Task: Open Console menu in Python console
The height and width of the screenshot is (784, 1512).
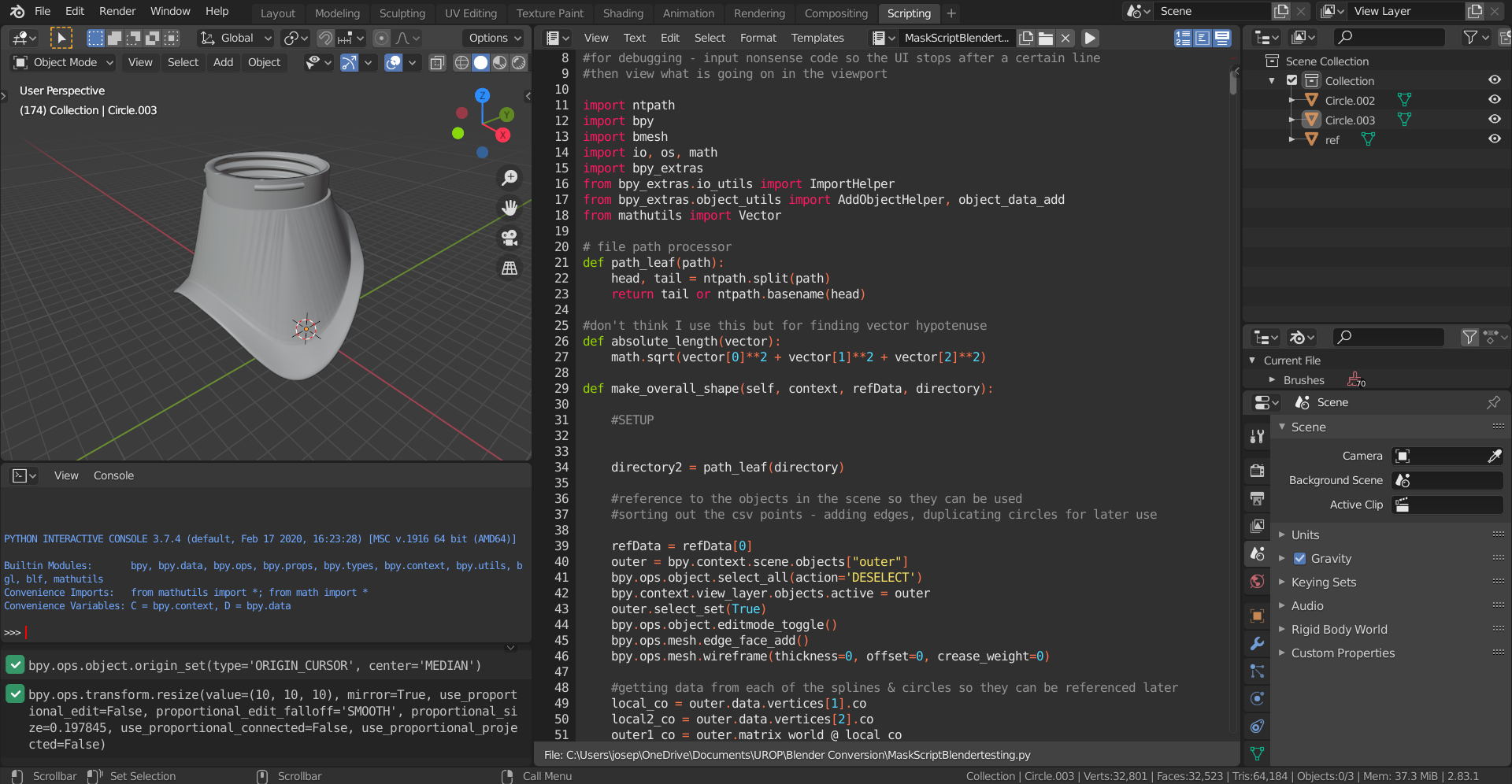Action: [x=113, y=475]
